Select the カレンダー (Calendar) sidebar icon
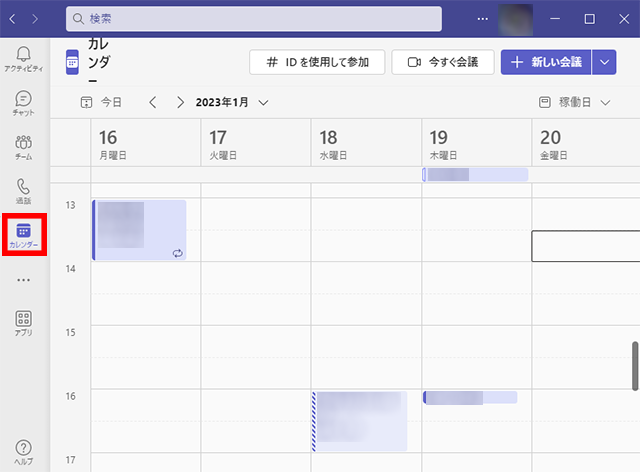This screenshot has height=472, width=640. (24, 236)
